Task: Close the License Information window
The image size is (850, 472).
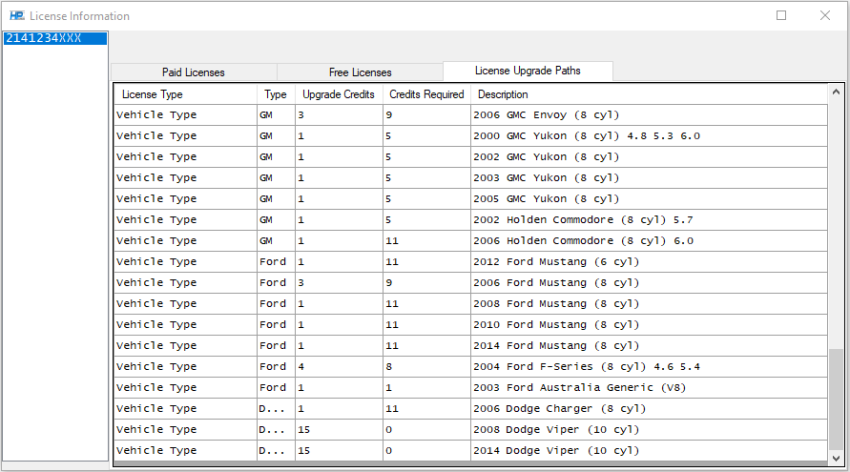Action: pos(825,15)
